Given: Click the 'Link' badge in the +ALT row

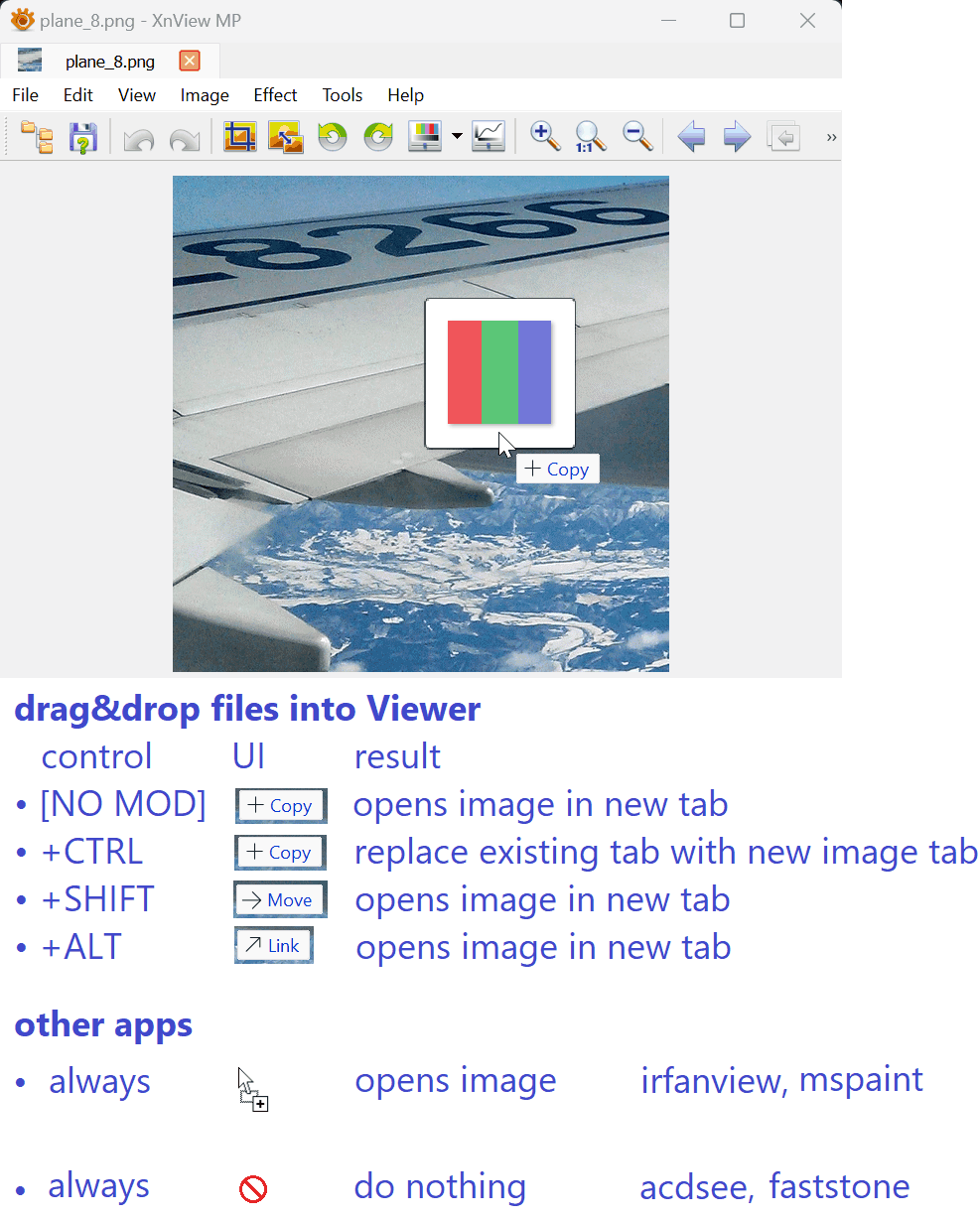Looking at the screenshot, I should 274,946.
